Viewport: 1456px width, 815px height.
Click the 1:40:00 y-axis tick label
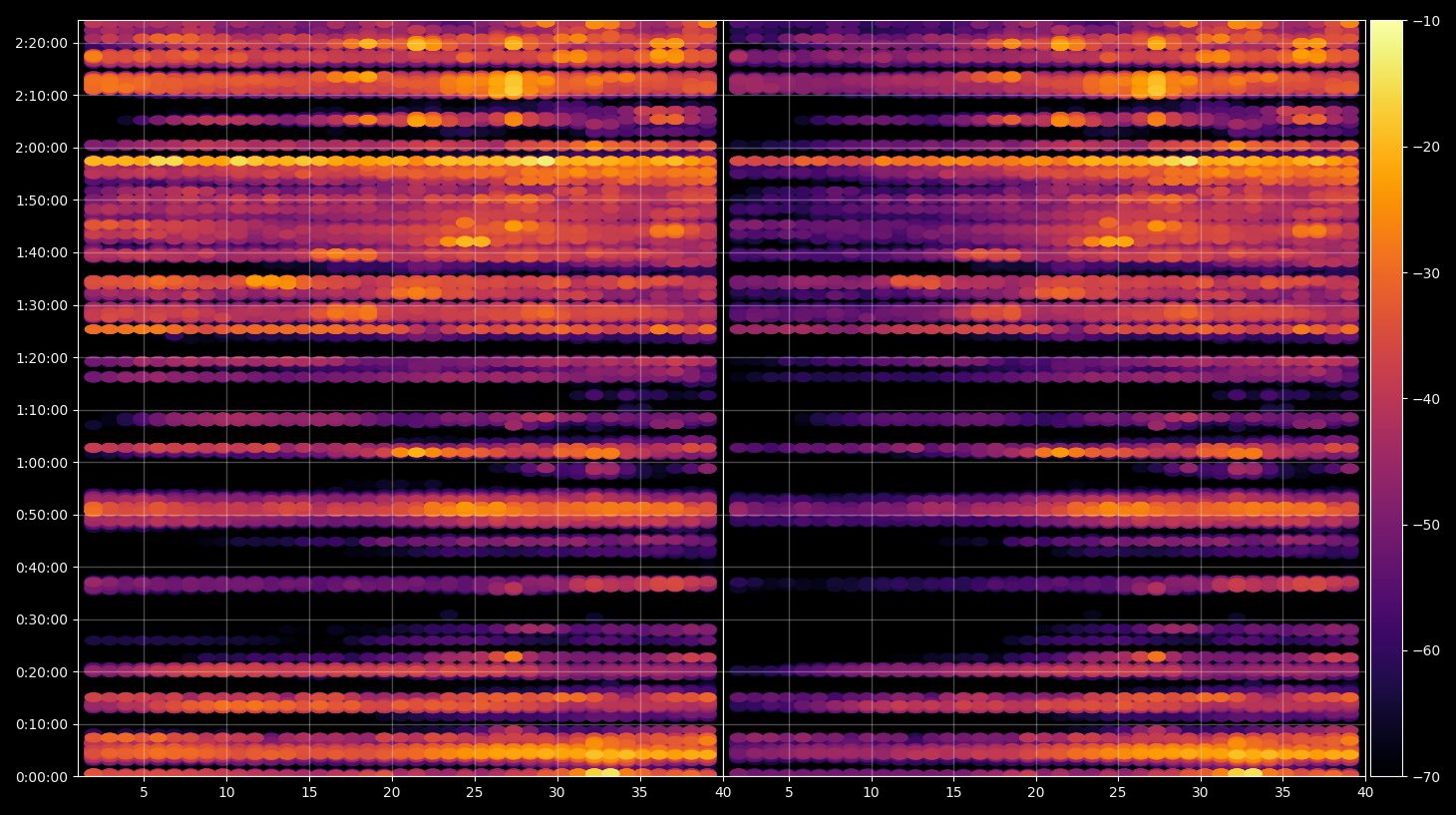tap(42, 252)
